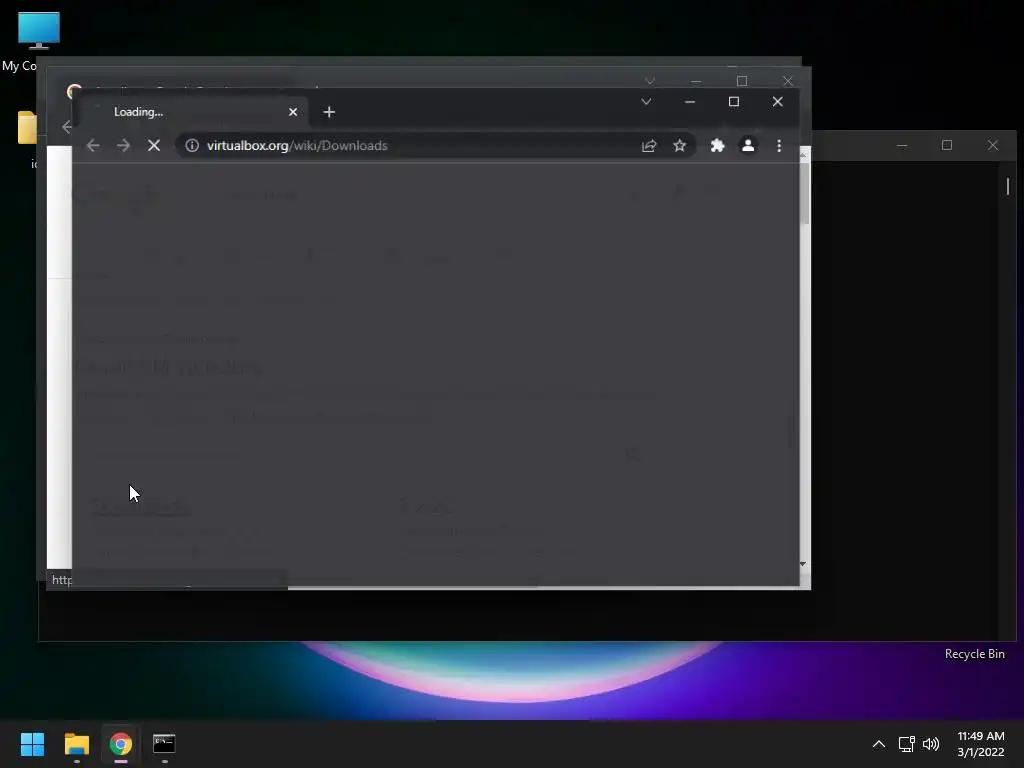Open the Chrome profile avatar
1024x768 pixels.
pos(748,146)
